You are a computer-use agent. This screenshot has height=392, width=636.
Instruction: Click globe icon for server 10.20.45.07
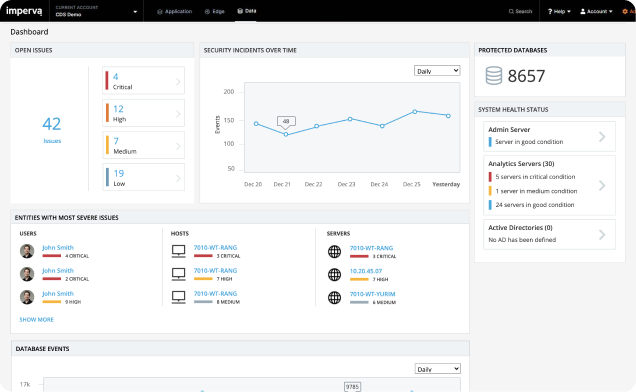[x=334, y=275]
